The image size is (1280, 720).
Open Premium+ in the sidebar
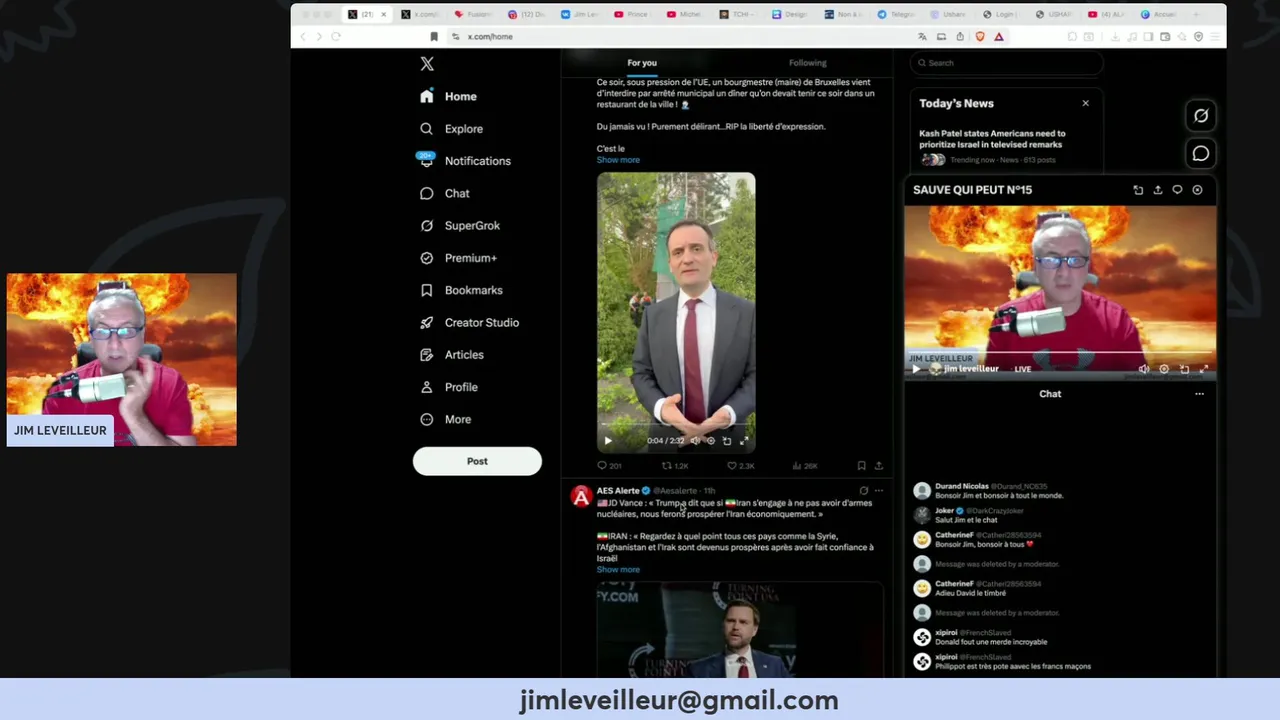[458, 258]
